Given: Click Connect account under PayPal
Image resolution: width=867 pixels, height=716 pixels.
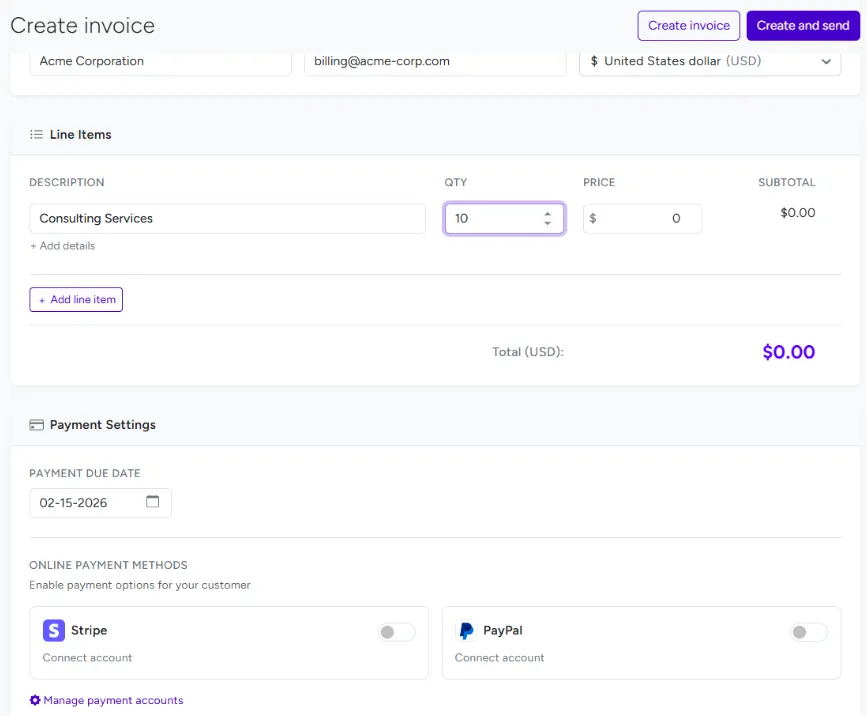Looking at the screenshot, I should (x=499, y=657).
